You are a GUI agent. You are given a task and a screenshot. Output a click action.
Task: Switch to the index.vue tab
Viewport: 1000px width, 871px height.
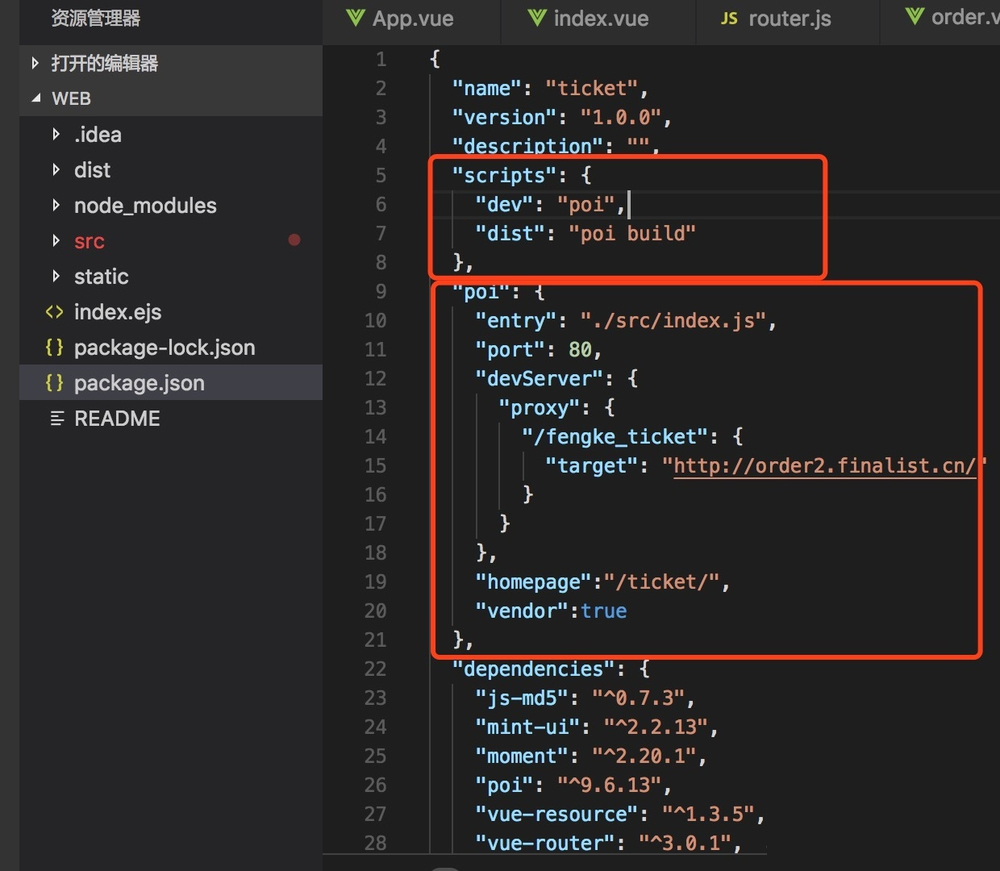[600, 19]
